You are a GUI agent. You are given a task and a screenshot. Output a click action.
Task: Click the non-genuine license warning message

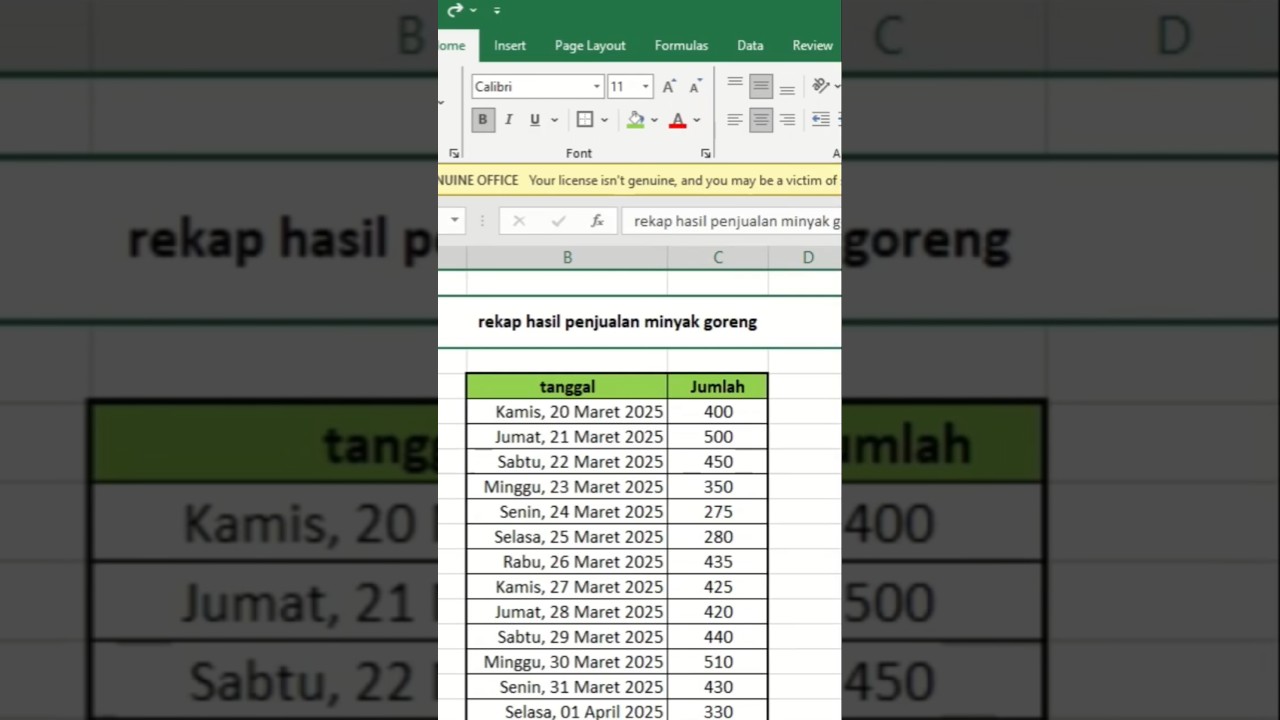(683, 181)
